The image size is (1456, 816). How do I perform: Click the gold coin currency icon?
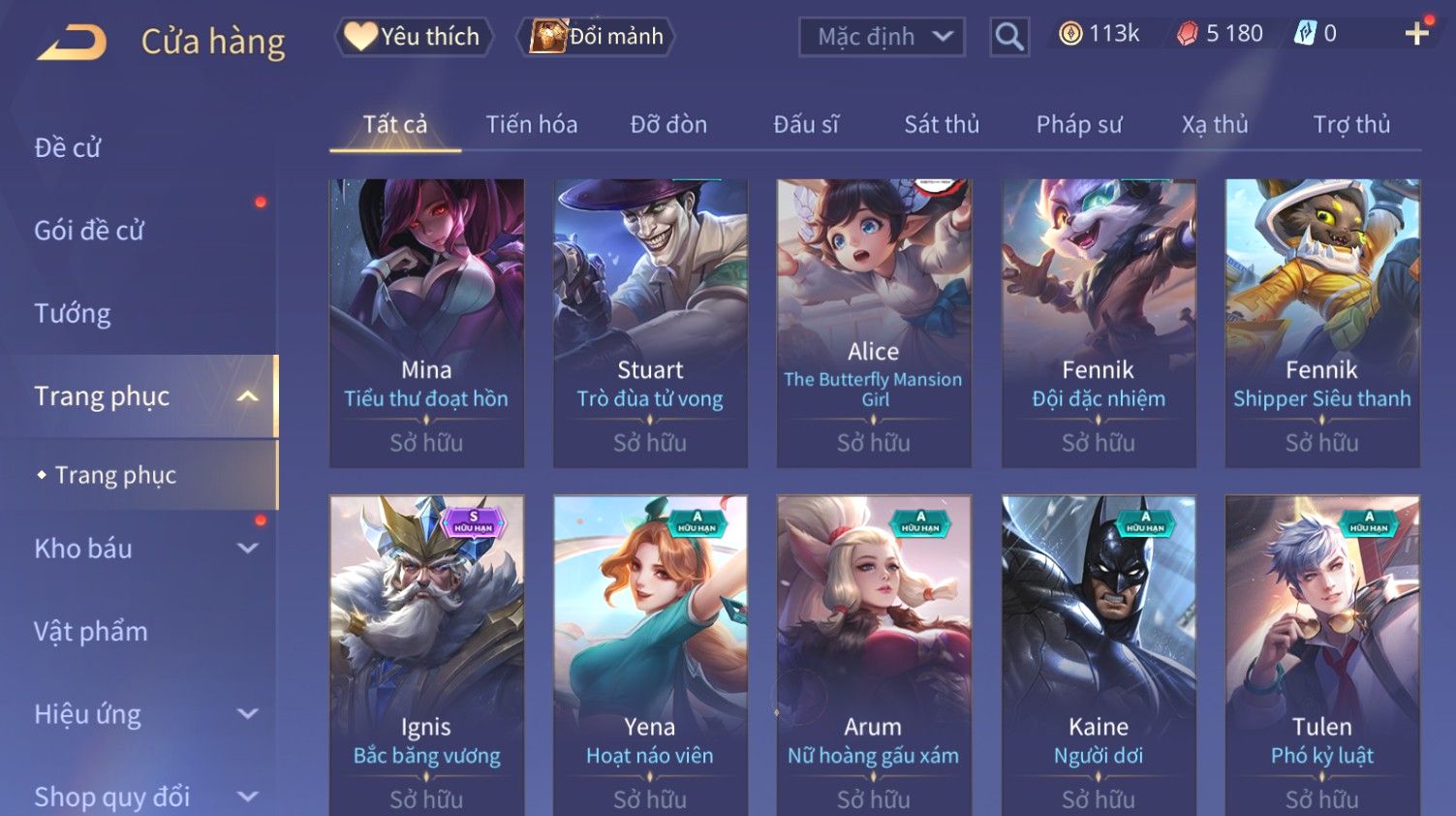(1069, 34)
